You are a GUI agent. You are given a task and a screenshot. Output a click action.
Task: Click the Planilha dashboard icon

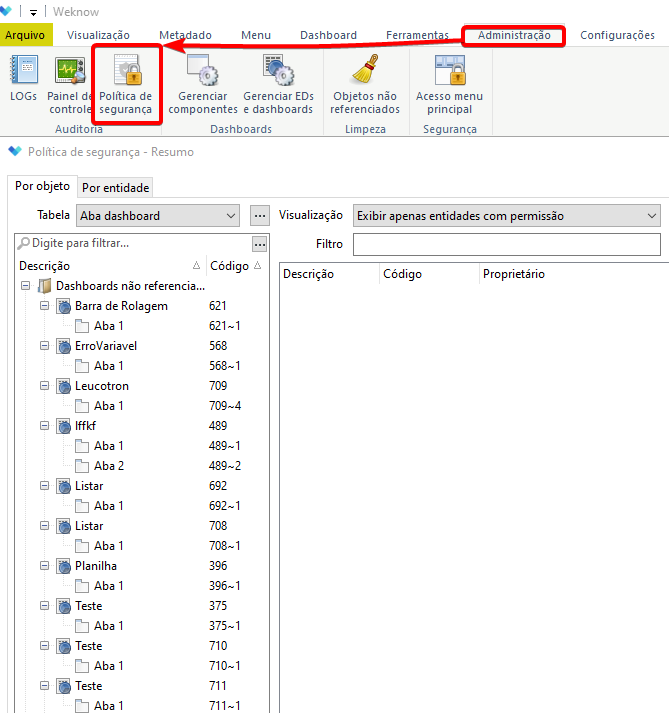click(x=64, y=566)
